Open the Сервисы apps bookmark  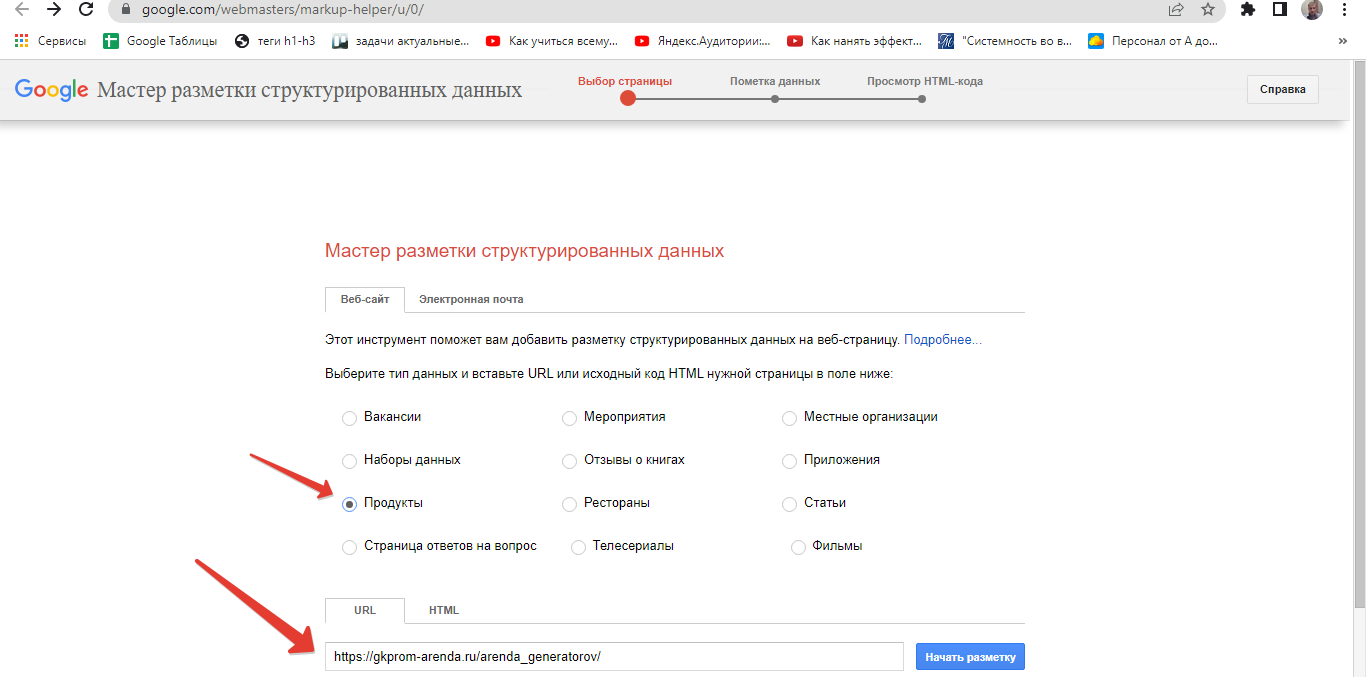(50, 41)
